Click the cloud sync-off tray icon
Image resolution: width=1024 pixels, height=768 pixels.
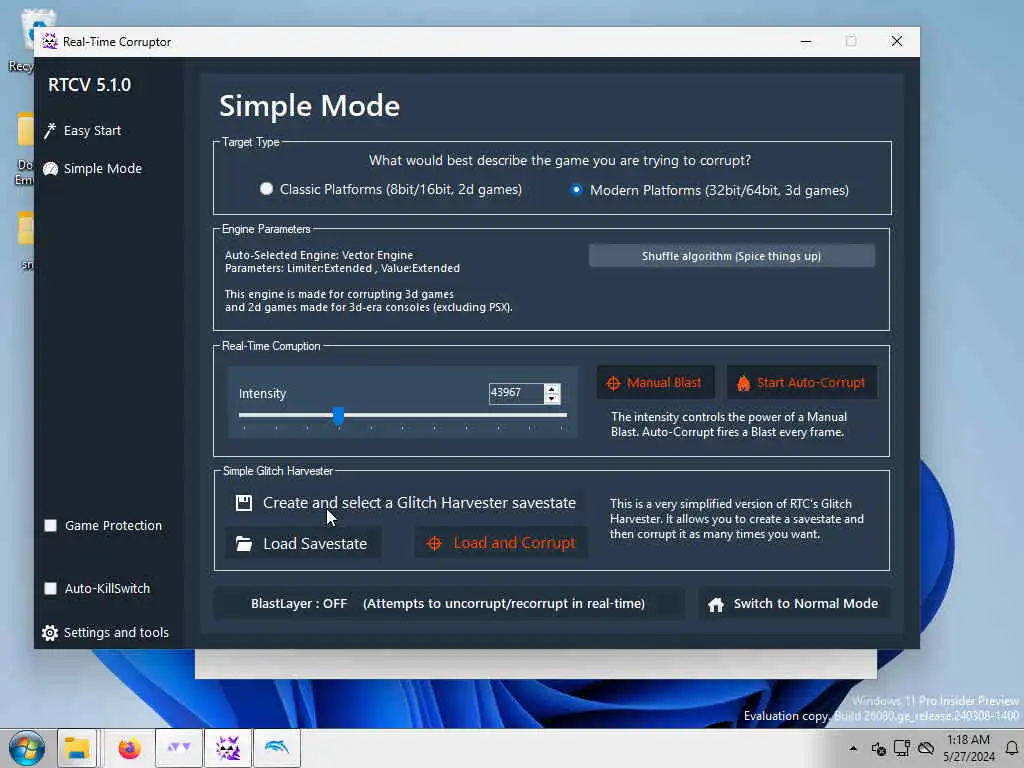pyautogui.click(x=926, y=748)
